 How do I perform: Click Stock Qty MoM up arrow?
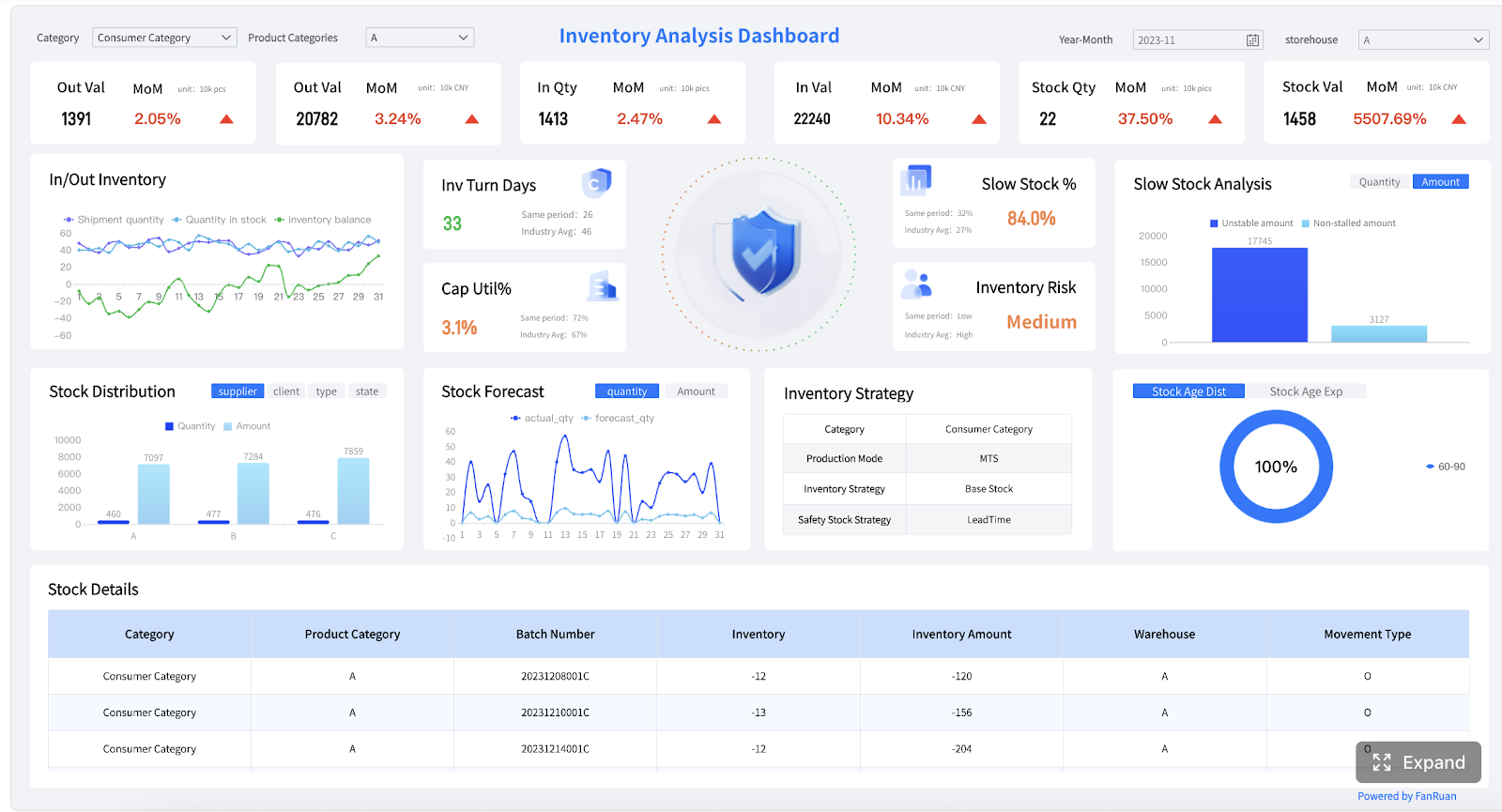(1216, 119)
